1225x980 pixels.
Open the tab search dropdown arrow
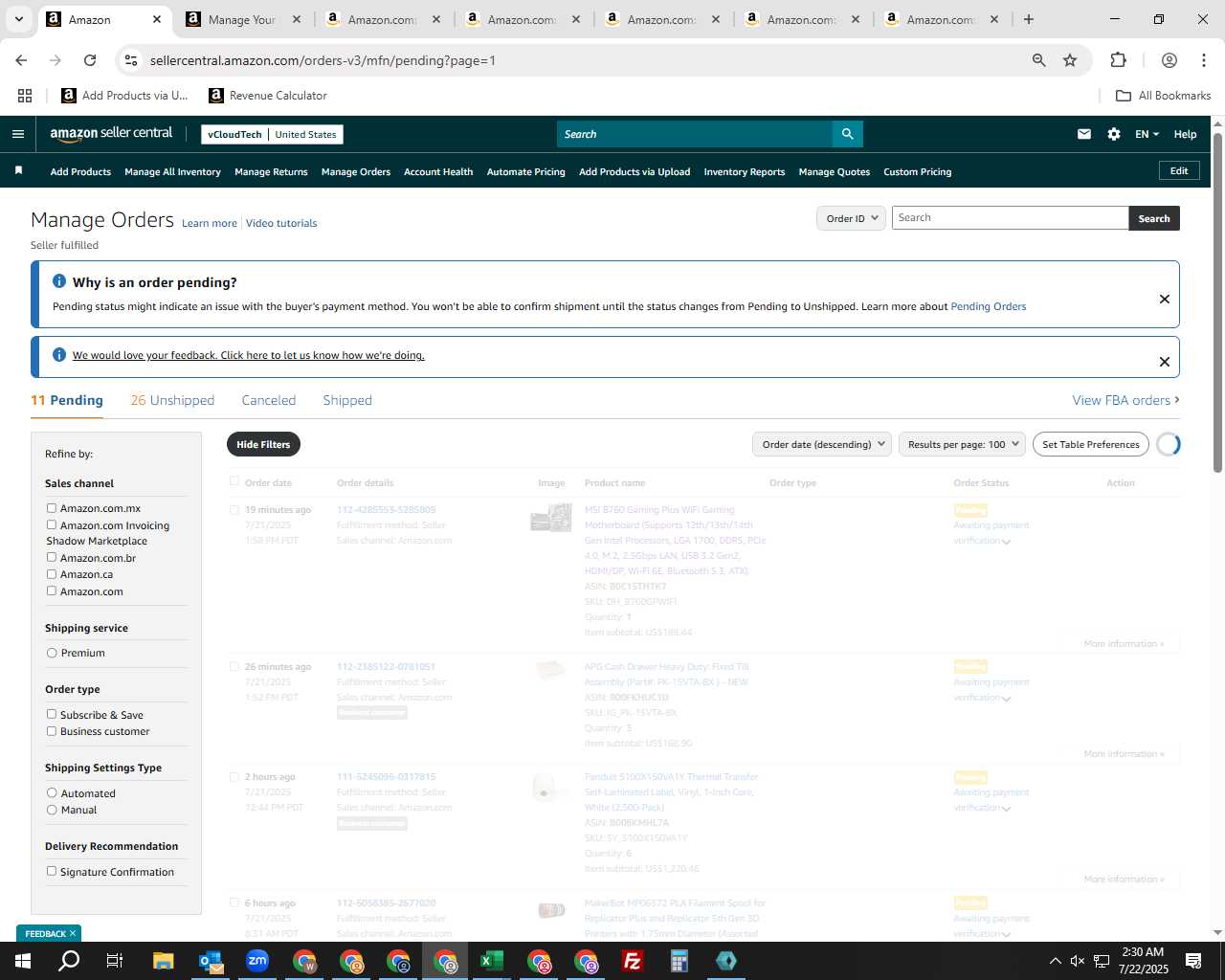(18, 19)
